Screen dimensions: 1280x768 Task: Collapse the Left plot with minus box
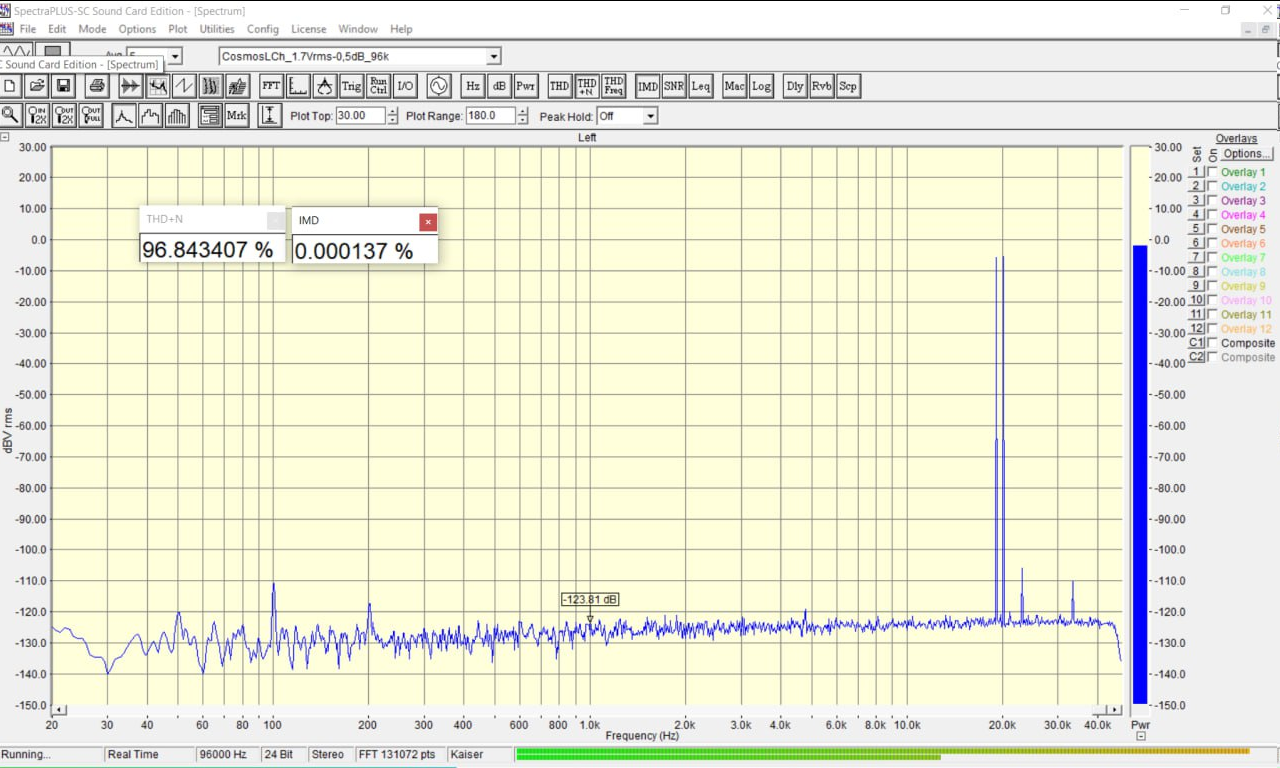point(5,138)
